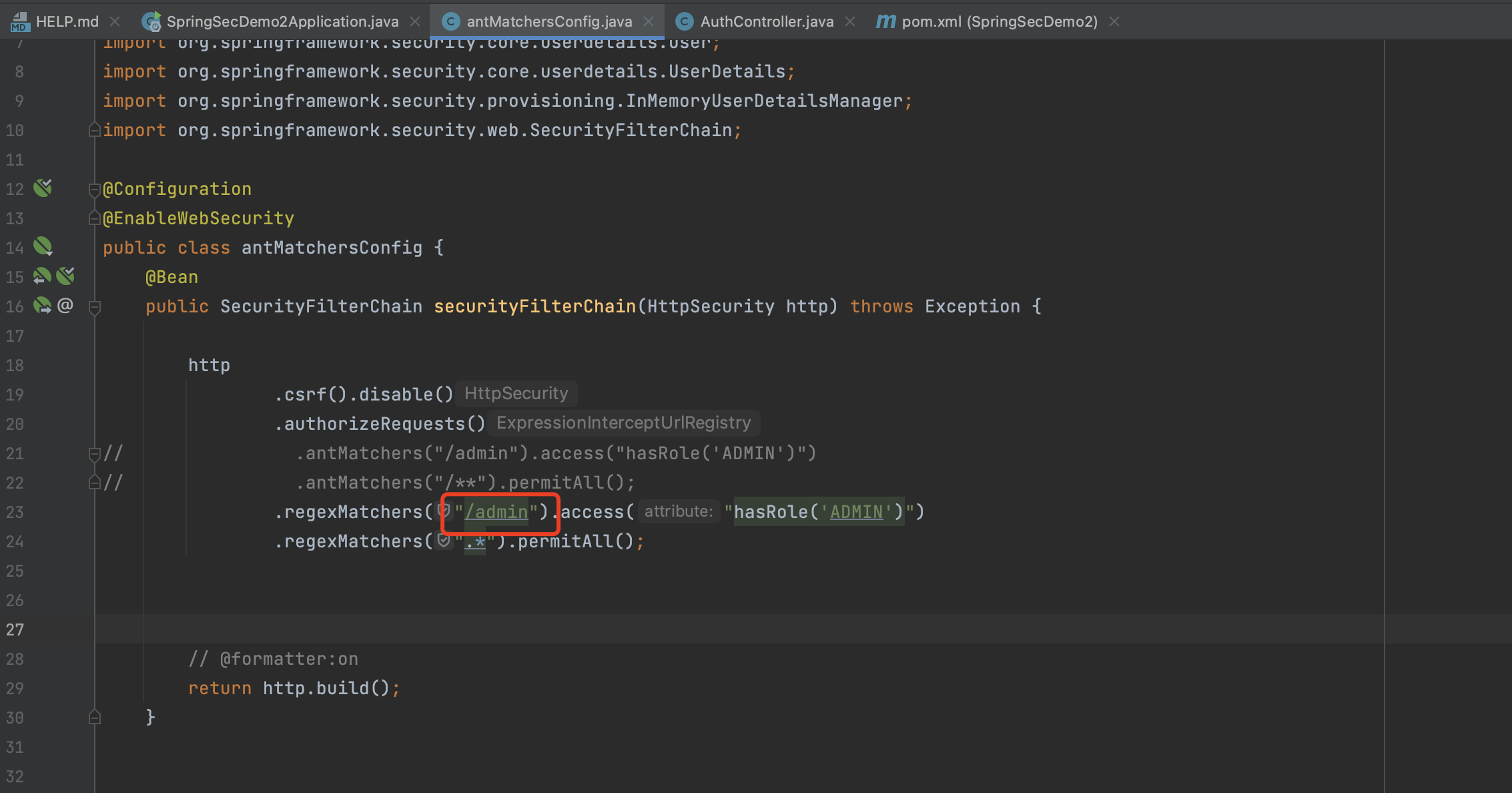Screen dimensions: 1512x793
Task: Collapse the fold marker beside @Configuration
Action: [x=94, y=190]
